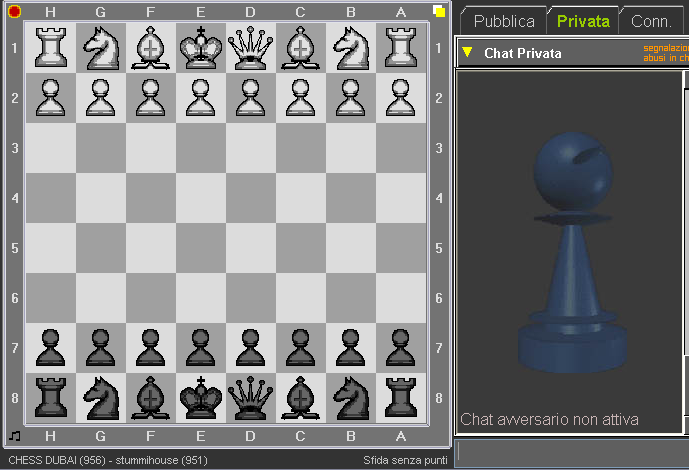Select the black bishop on C8
689x470 pixels.
point(301,398)
